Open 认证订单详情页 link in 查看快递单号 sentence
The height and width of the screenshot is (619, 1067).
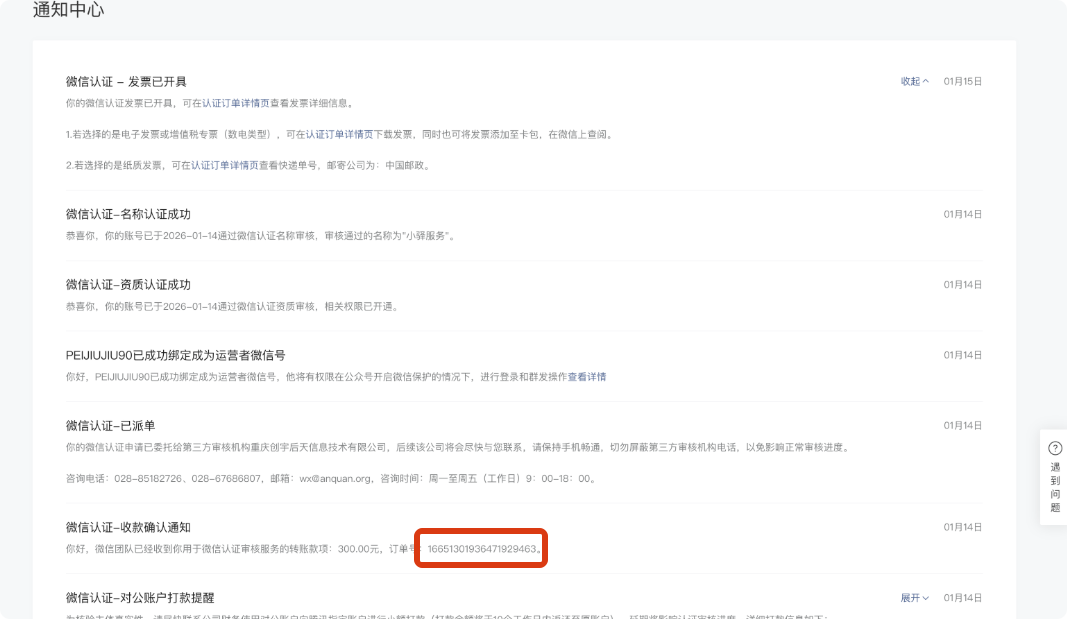[225, 165]
